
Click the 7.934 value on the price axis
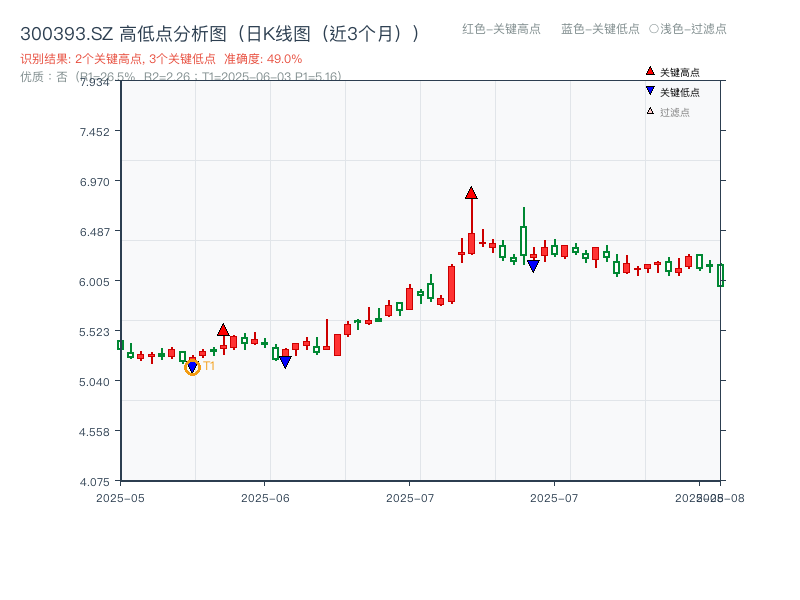point(94,85)
